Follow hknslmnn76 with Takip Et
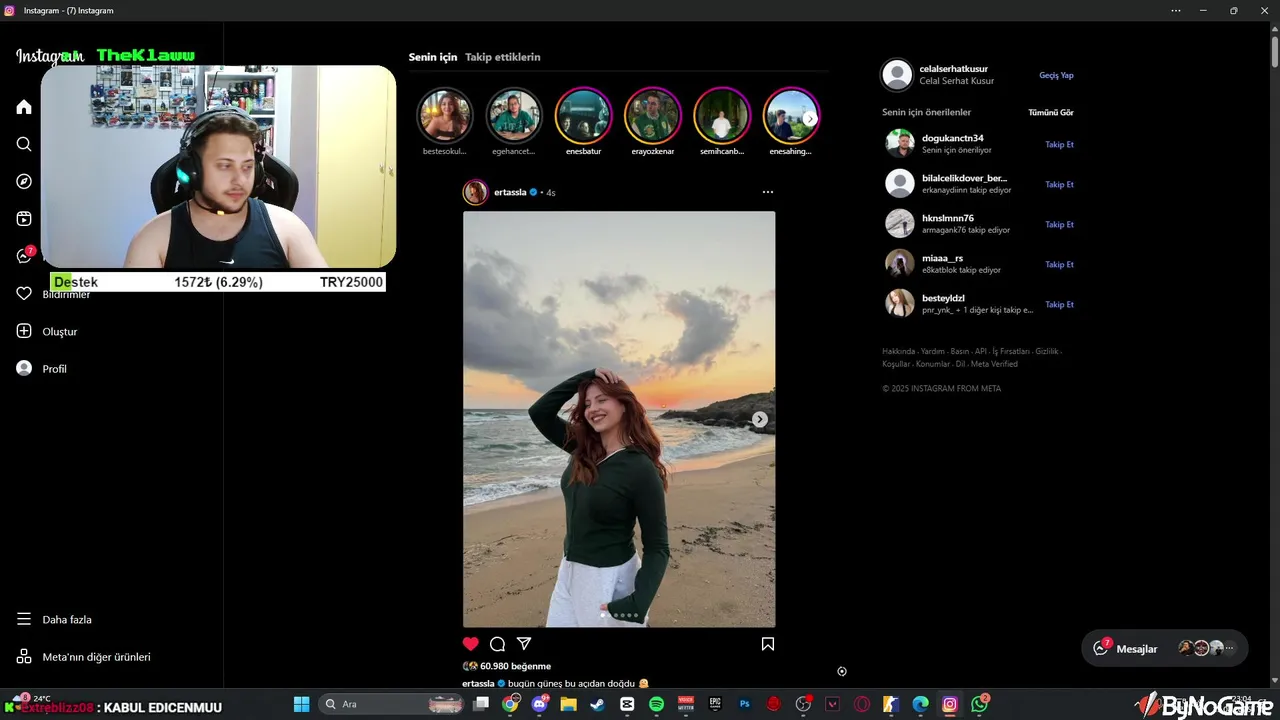1280x720 pixels. tap(1059, 224)
